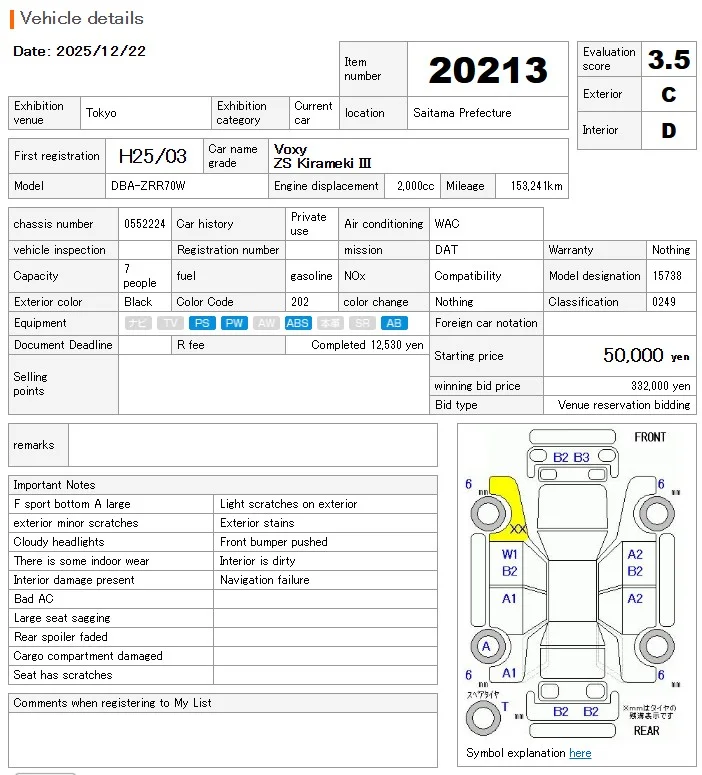Click starting price 50,000 yen
Image resolution: width=702 pixels, height=775 pixels.
click(x=646, y=355)
